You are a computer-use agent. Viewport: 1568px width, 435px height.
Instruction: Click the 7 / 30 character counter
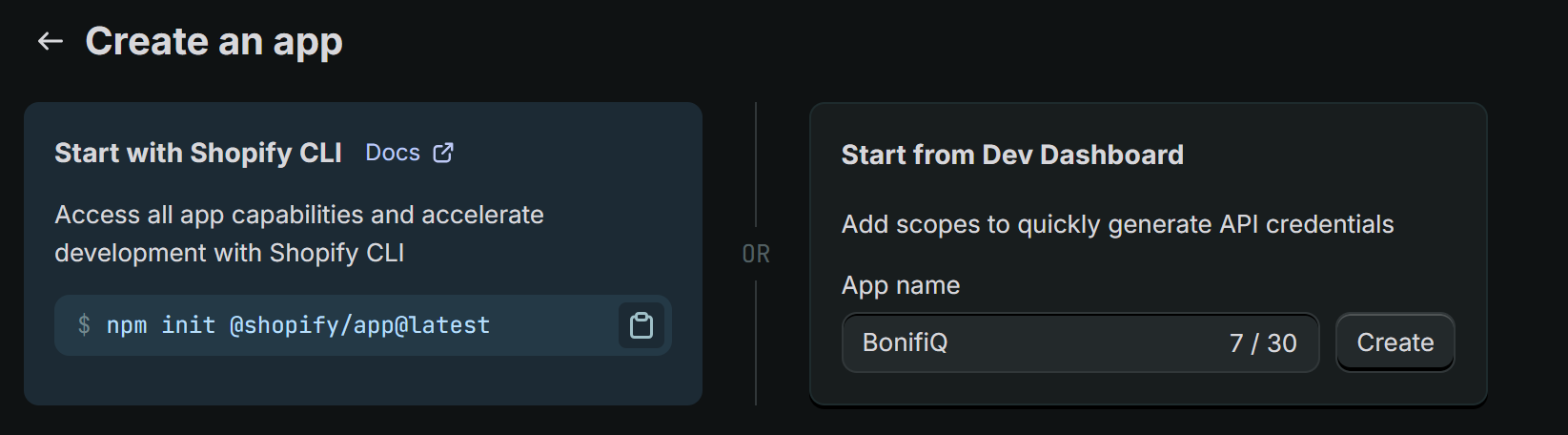coord(1263,342)
